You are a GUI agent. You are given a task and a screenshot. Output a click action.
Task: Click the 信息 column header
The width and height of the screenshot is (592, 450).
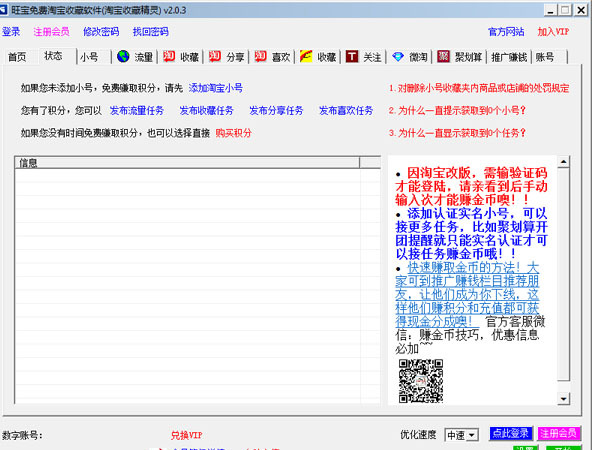[187, 163]
